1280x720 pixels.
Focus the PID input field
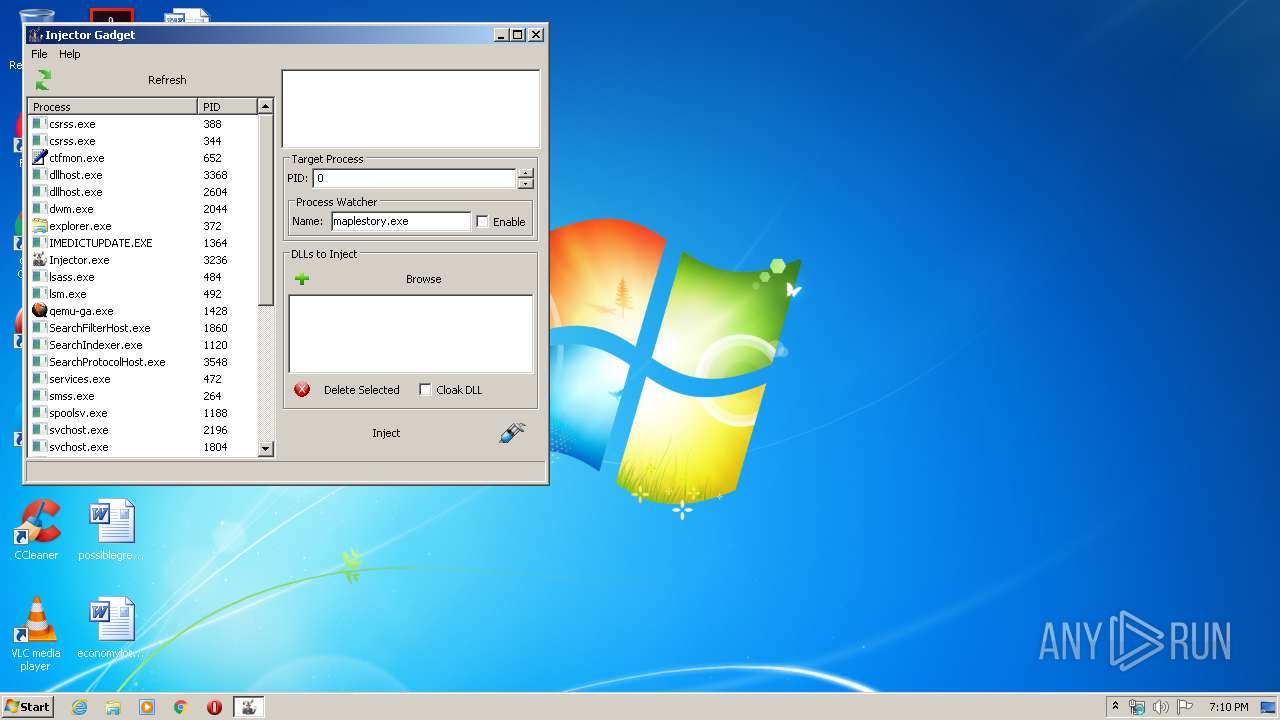coord(414,179)
